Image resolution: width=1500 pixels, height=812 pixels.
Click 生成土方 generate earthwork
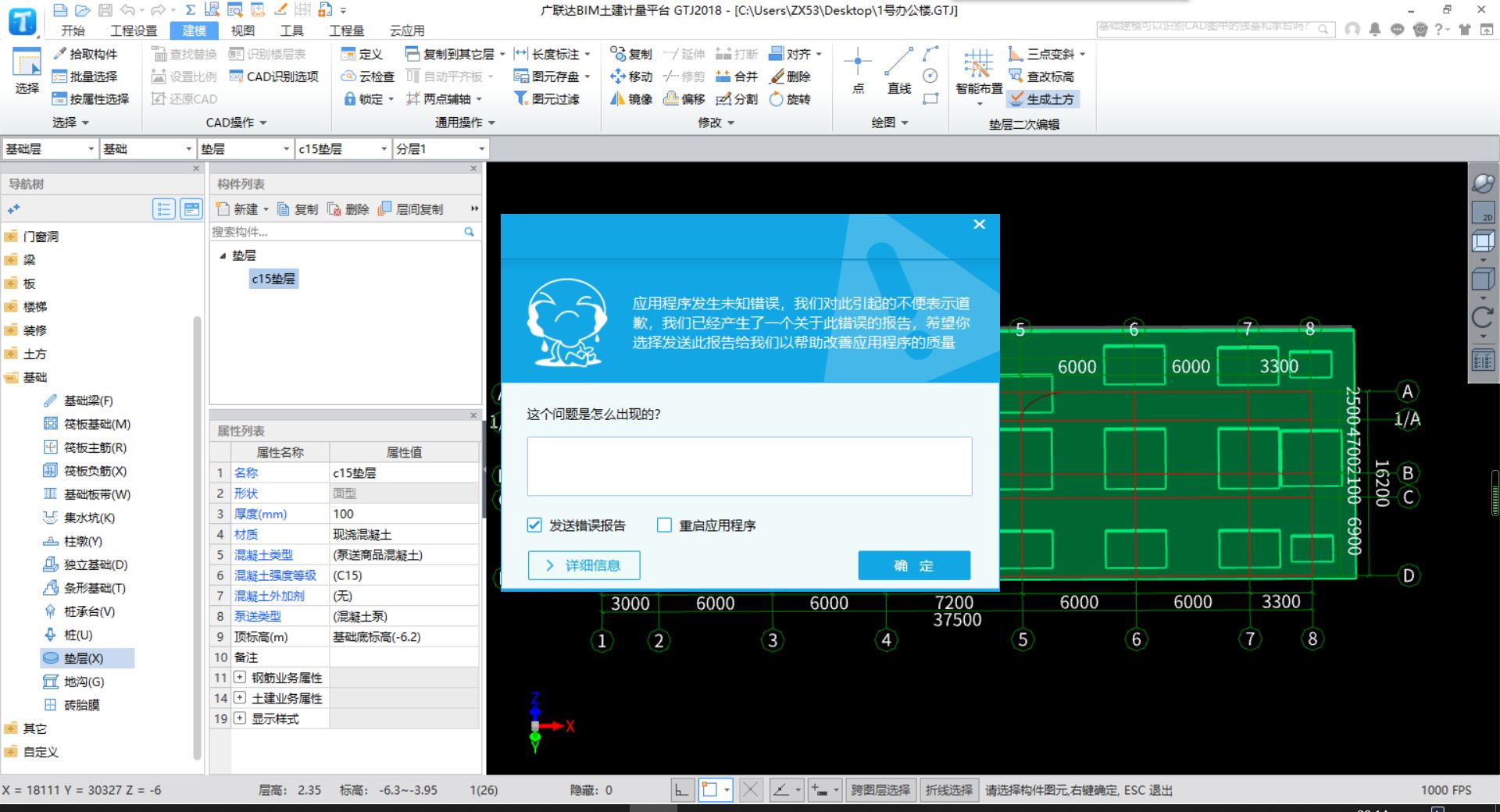1041,99
